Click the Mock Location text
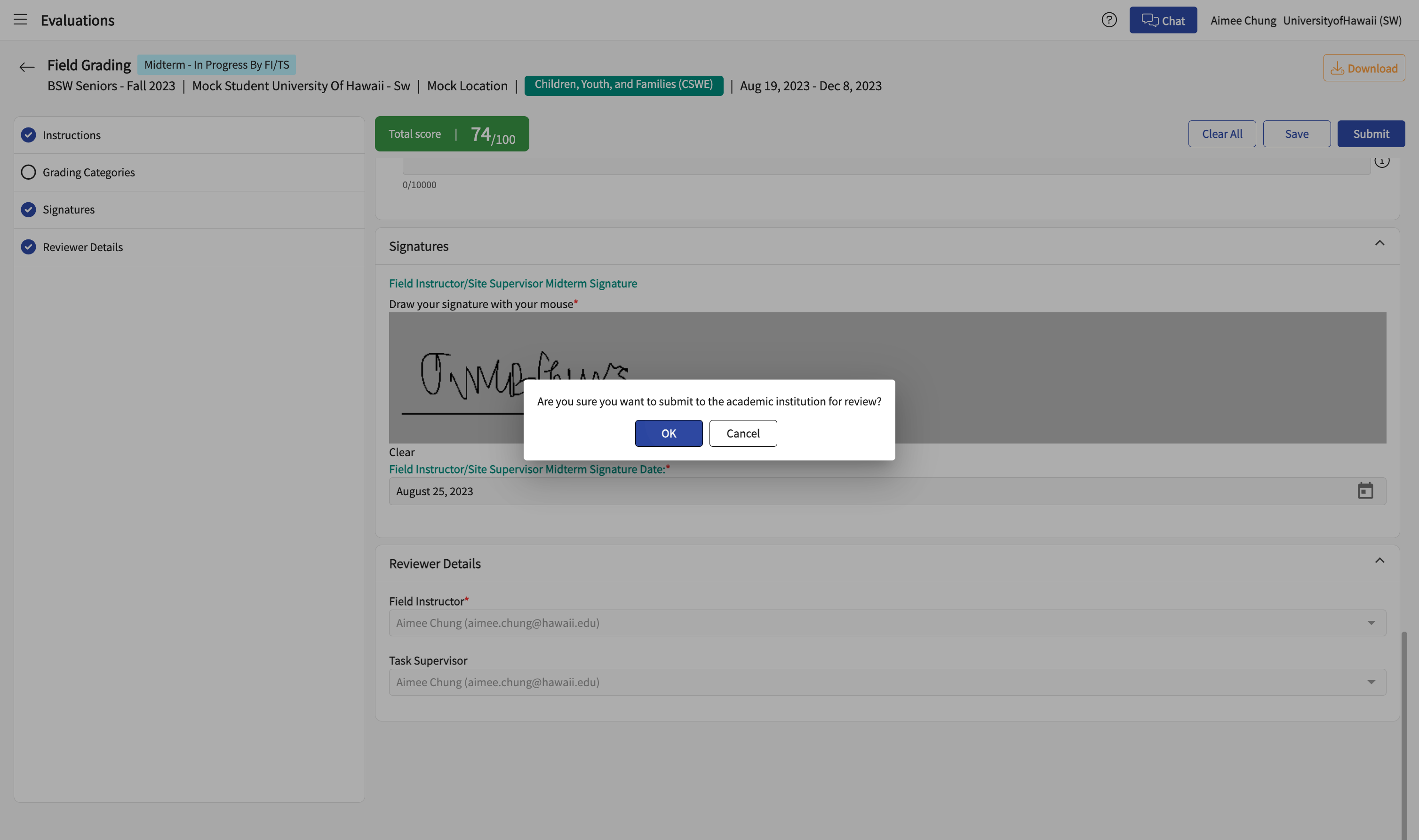This screenshot has height=840, width=1419. tap(467, 86)
